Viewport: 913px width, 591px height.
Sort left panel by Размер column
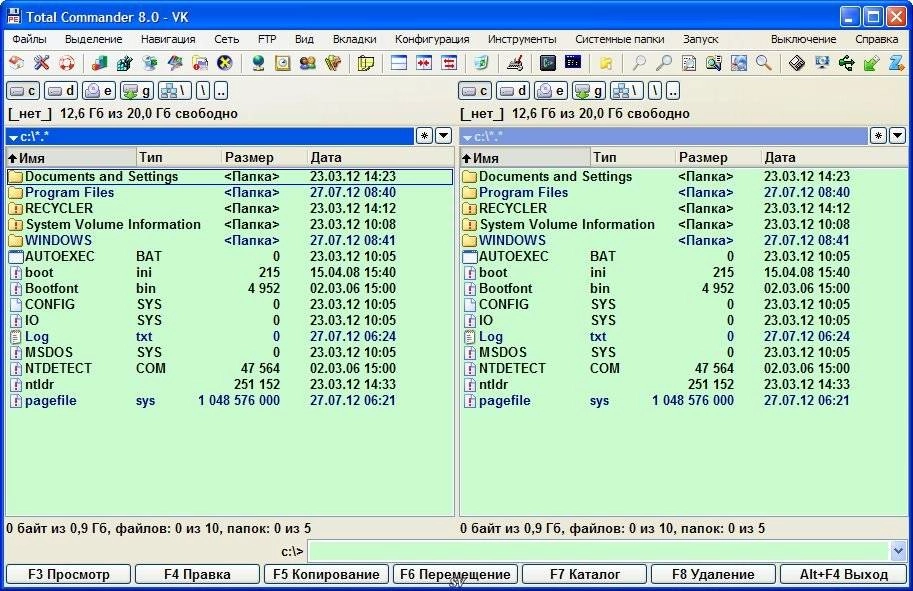(264, 157)
